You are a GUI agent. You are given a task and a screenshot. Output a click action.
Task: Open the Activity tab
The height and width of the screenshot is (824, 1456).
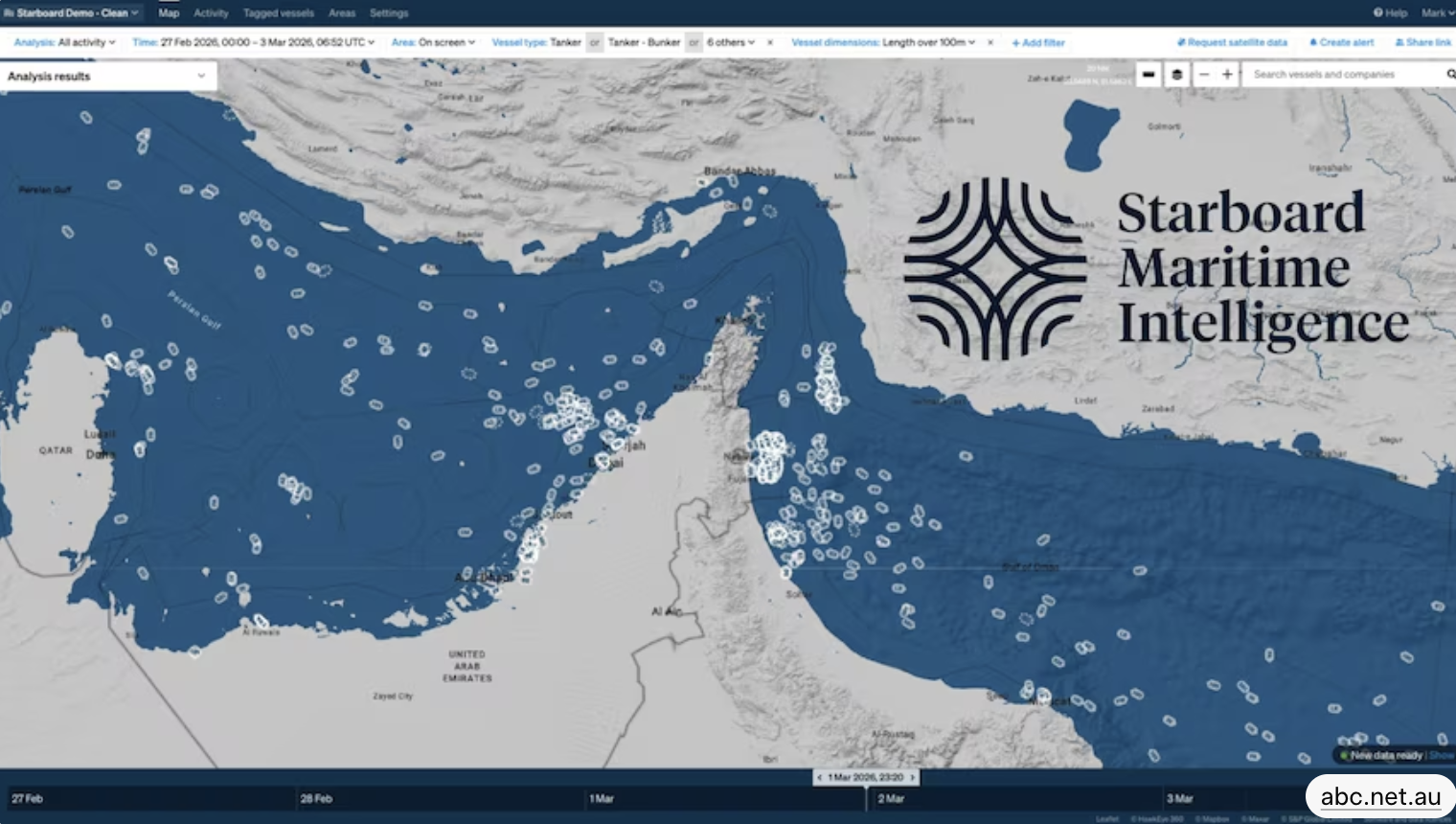tap(211, 13)
